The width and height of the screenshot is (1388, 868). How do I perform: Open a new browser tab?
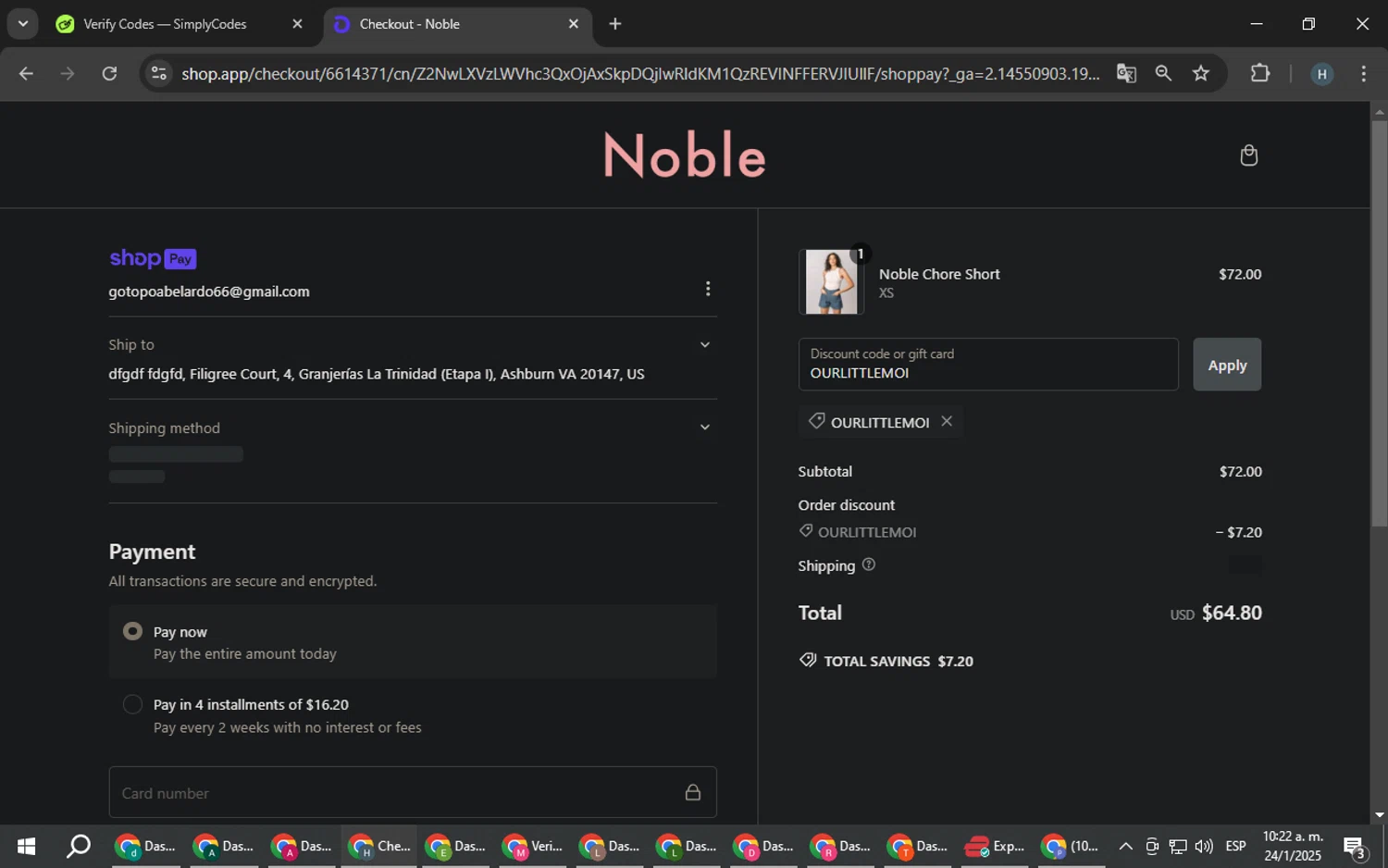coord(615,24)
